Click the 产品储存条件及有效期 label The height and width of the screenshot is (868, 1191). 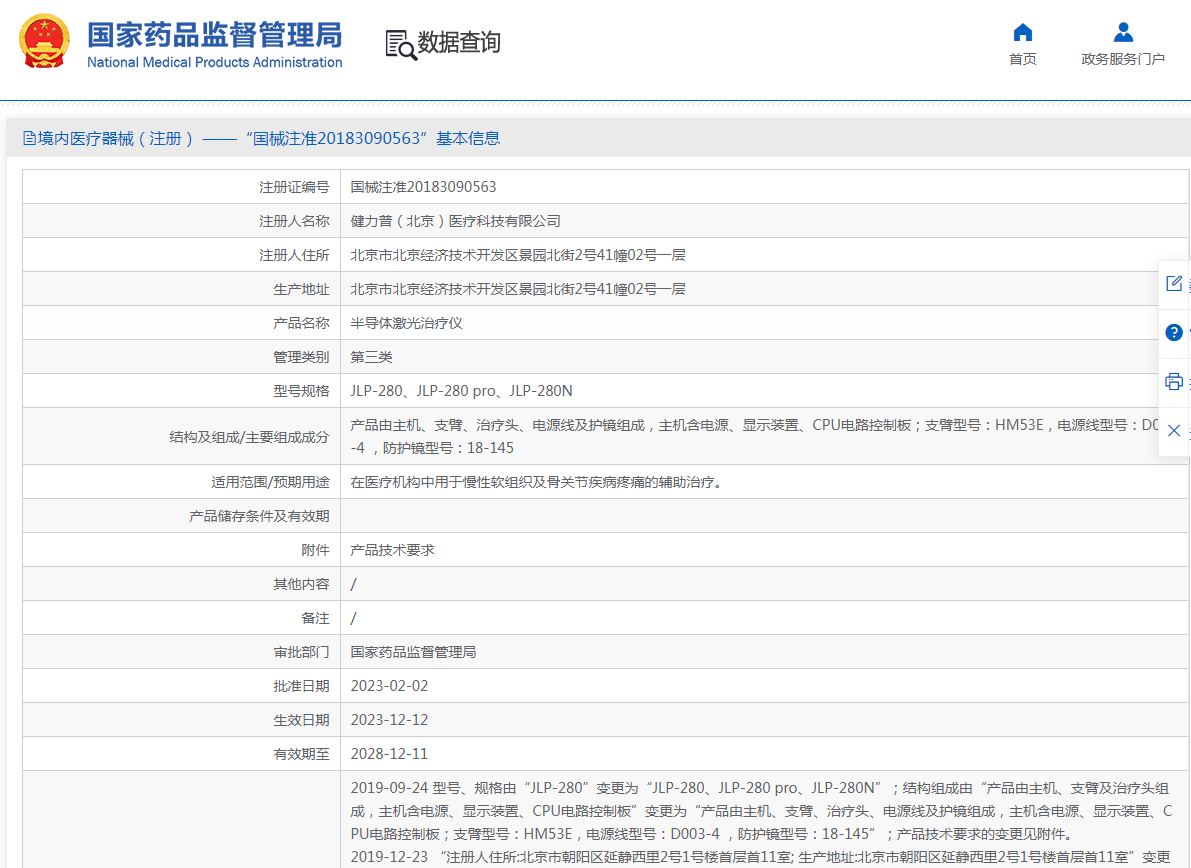259,516
